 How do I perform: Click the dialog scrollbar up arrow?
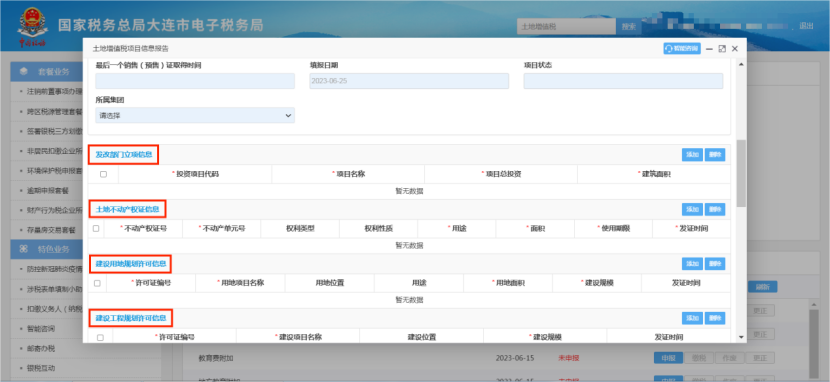click(x=741, y=64)
